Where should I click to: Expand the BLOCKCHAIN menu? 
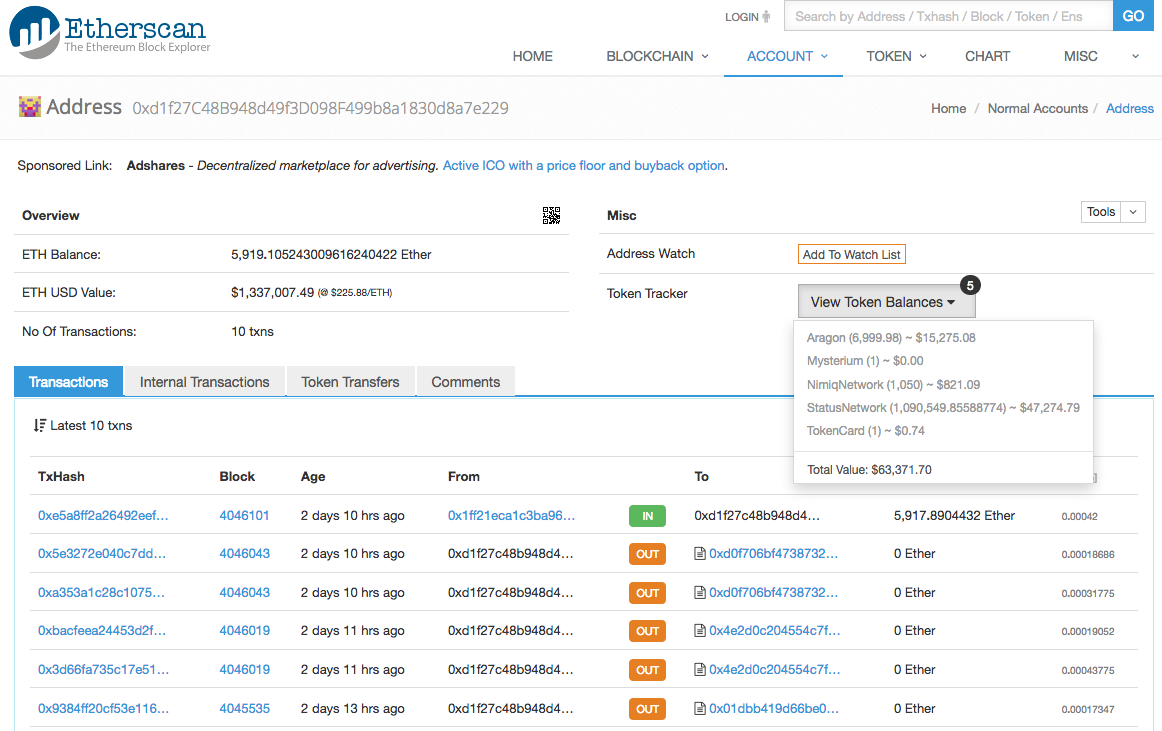657,56
